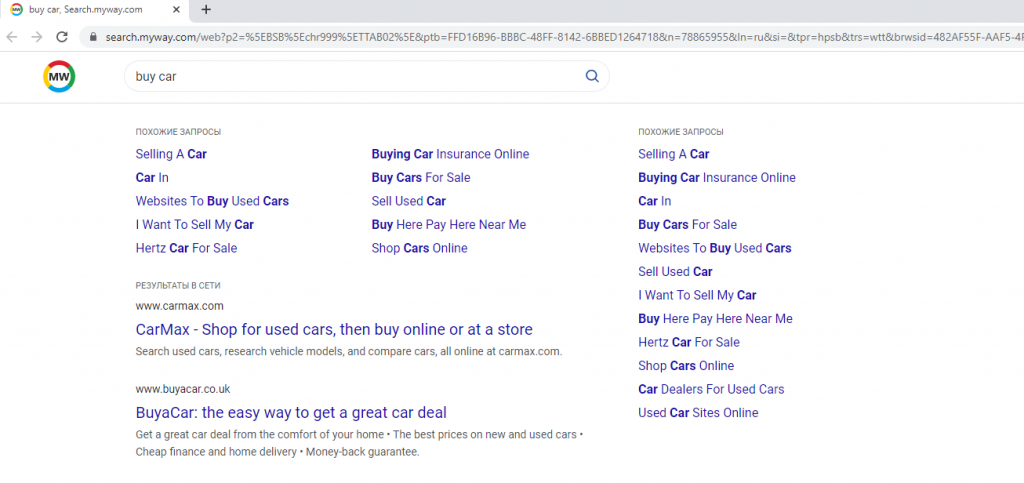Go back with browser back arrow
The width and height of the screenshot is (1024, 483).
[x=12, y=37]
